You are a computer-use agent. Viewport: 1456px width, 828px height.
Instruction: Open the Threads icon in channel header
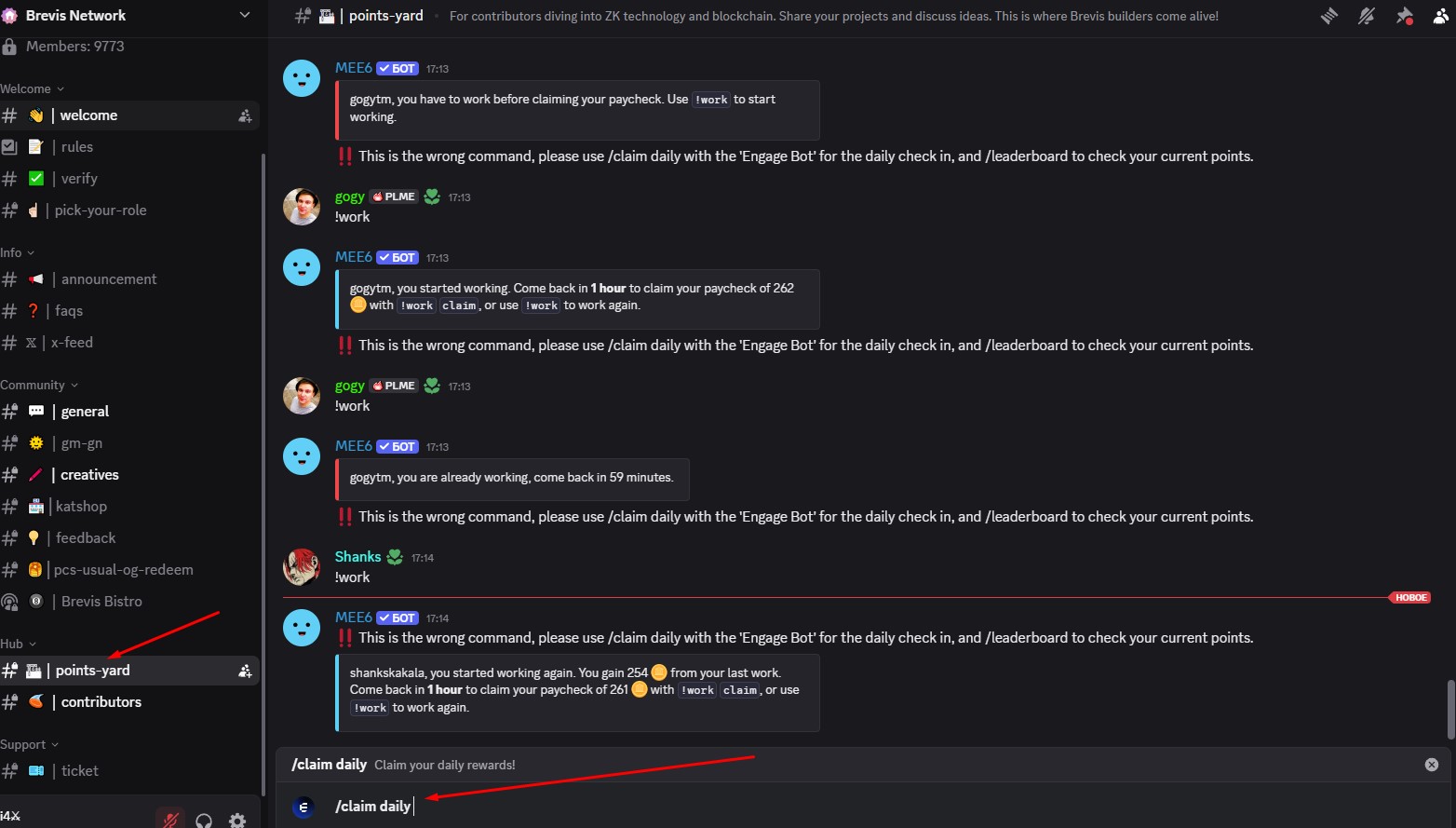click(x=1329, y=16)
